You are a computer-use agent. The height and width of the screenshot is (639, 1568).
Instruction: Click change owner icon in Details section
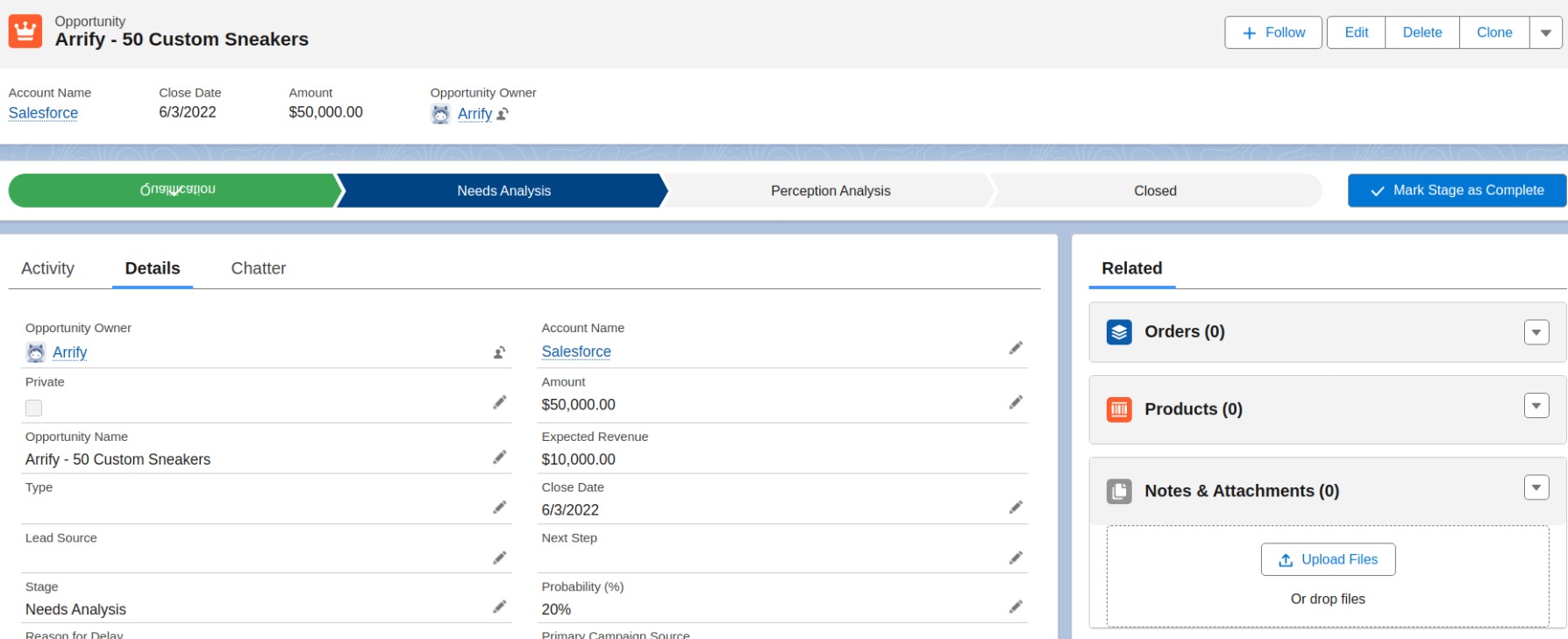pyautogui.click(x=499, y=352)
